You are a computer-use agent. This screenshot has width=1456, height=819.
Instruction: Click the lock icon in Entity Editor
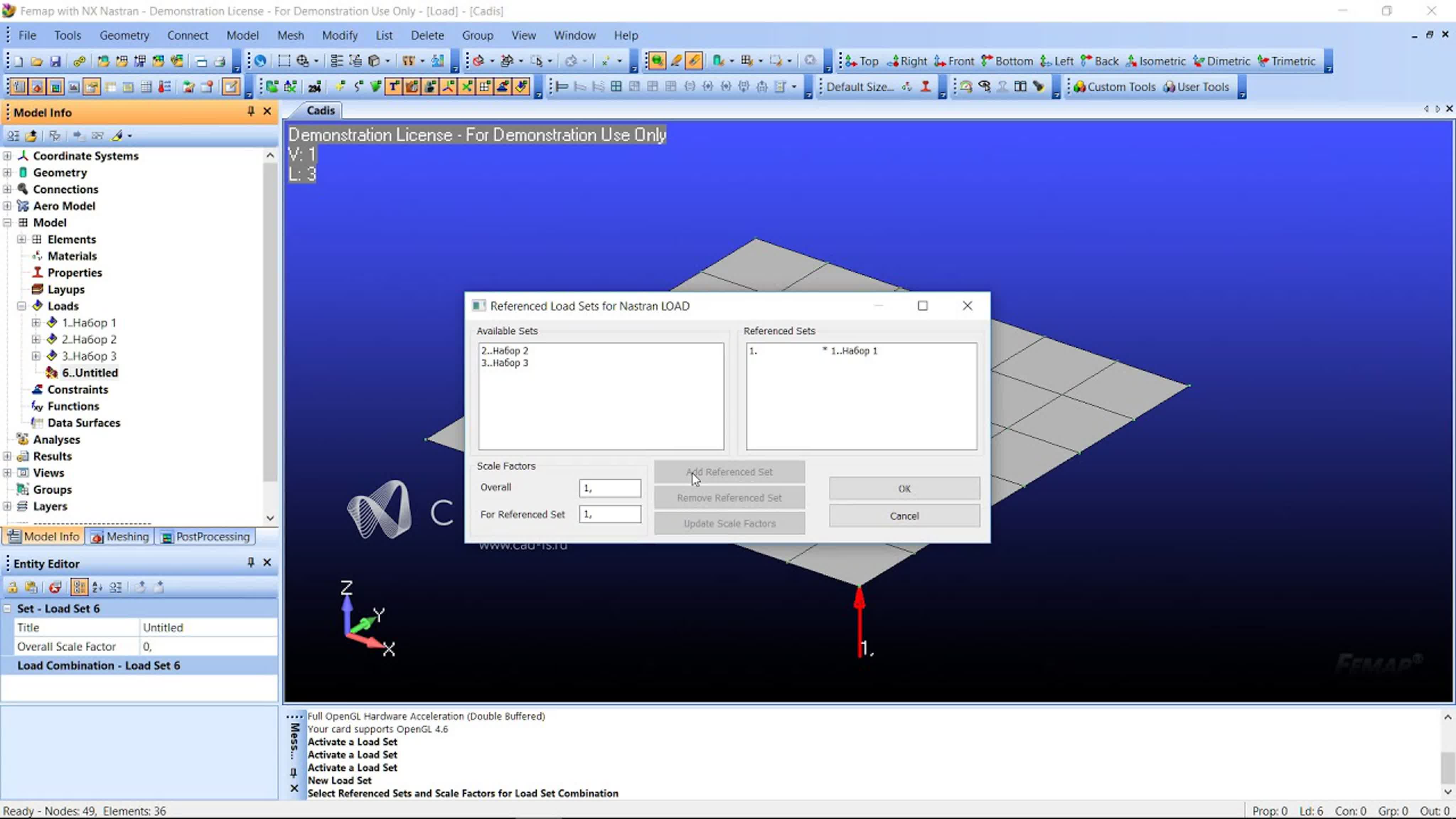tap(12, 587)
